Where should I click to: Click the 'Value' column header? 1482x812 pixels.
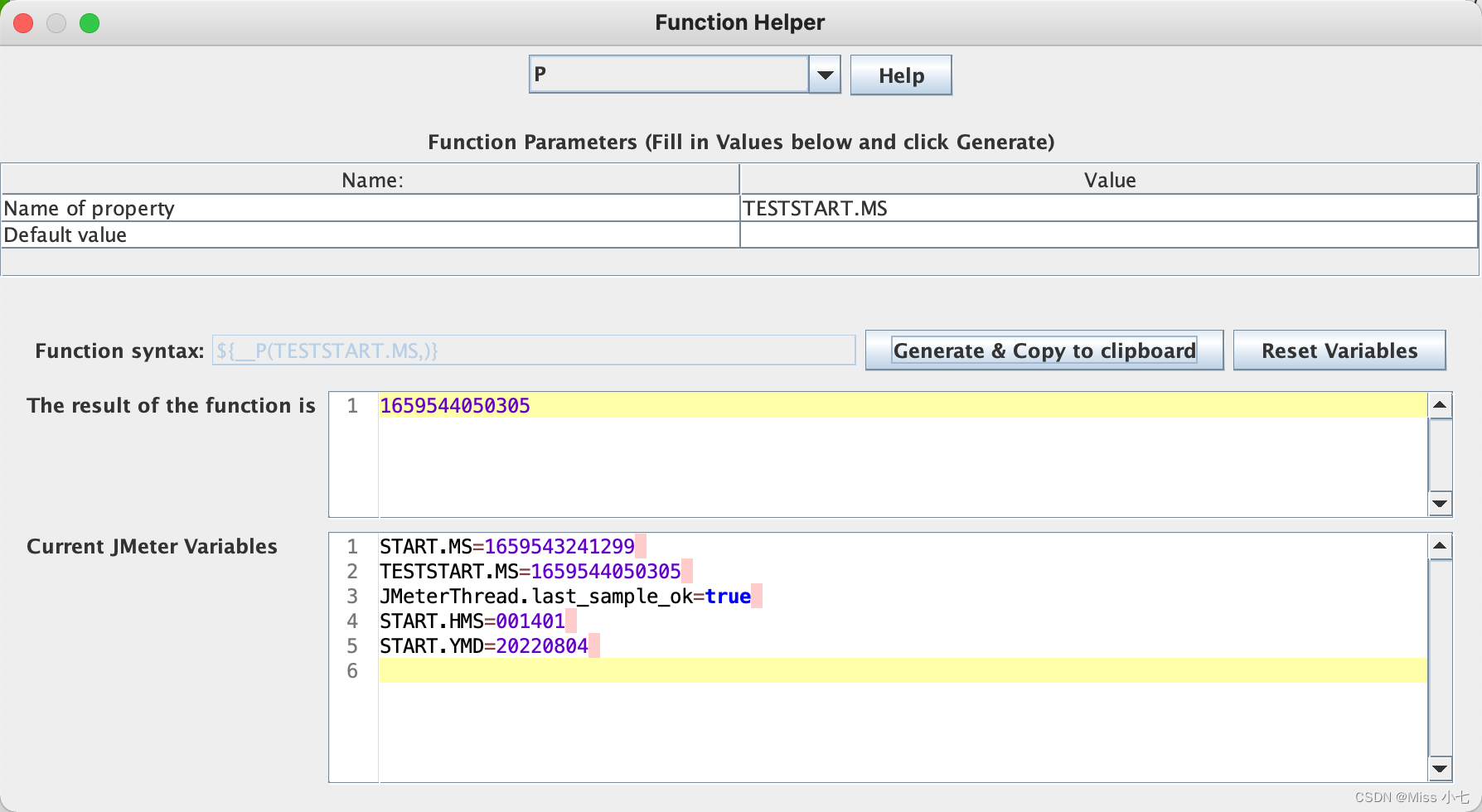[1108, 180]
